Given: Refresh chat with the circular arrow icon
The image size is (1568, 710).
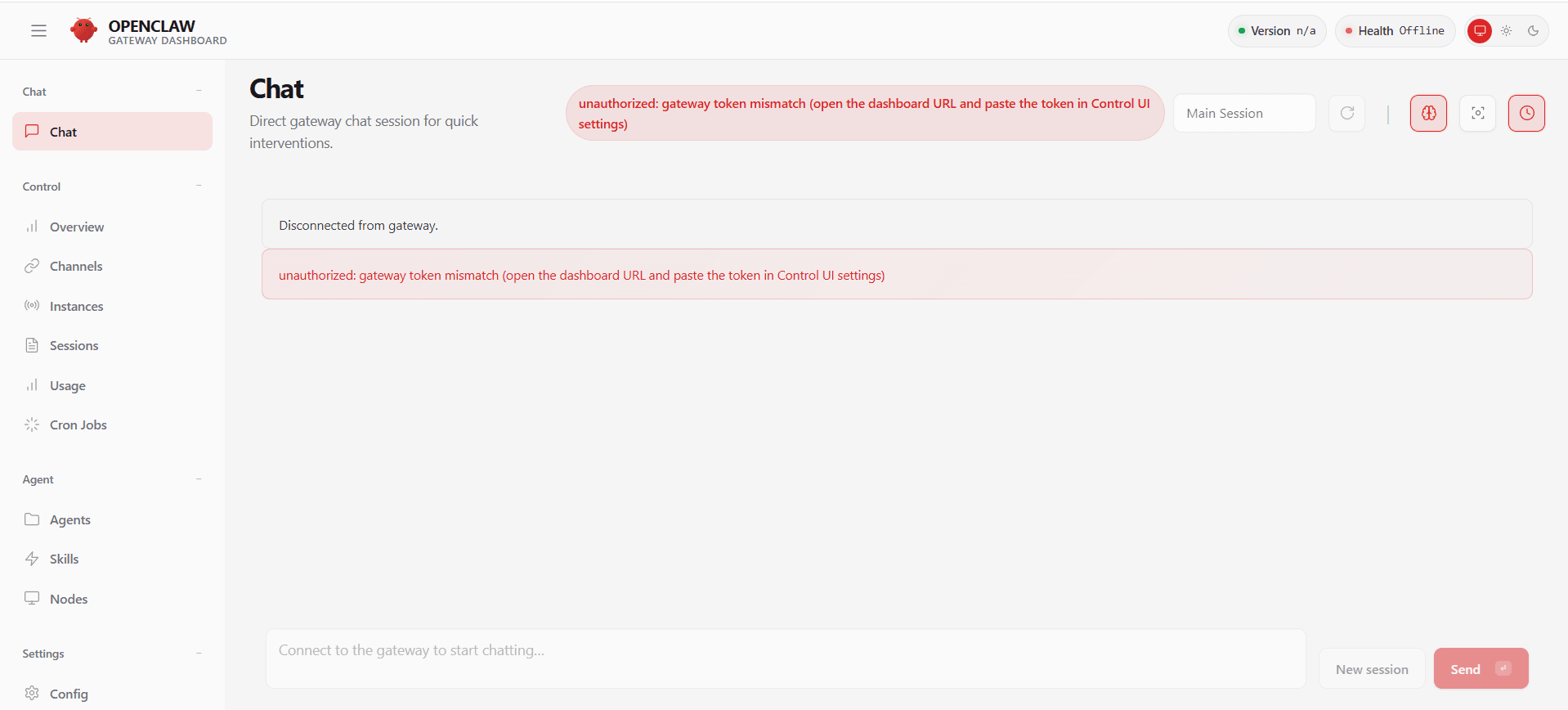Looking at the screenshot, I should pyautogui.click(x=1347, y=114).
